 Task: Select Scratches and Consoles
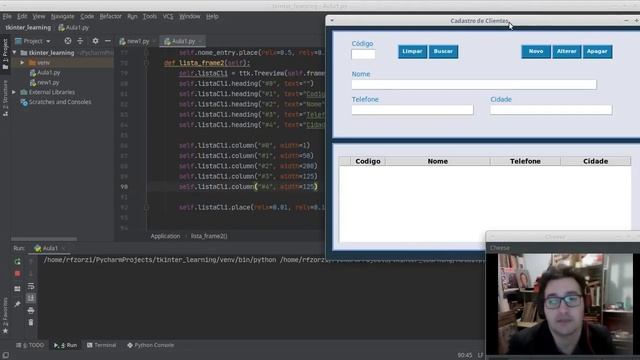[x=56, y=102]
